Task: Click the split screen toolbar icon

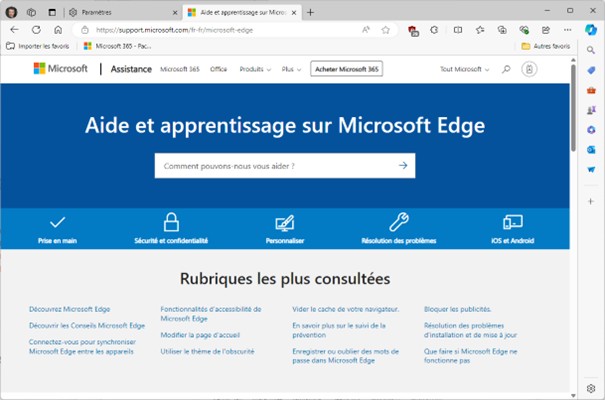Action: (x=459, y=30)
